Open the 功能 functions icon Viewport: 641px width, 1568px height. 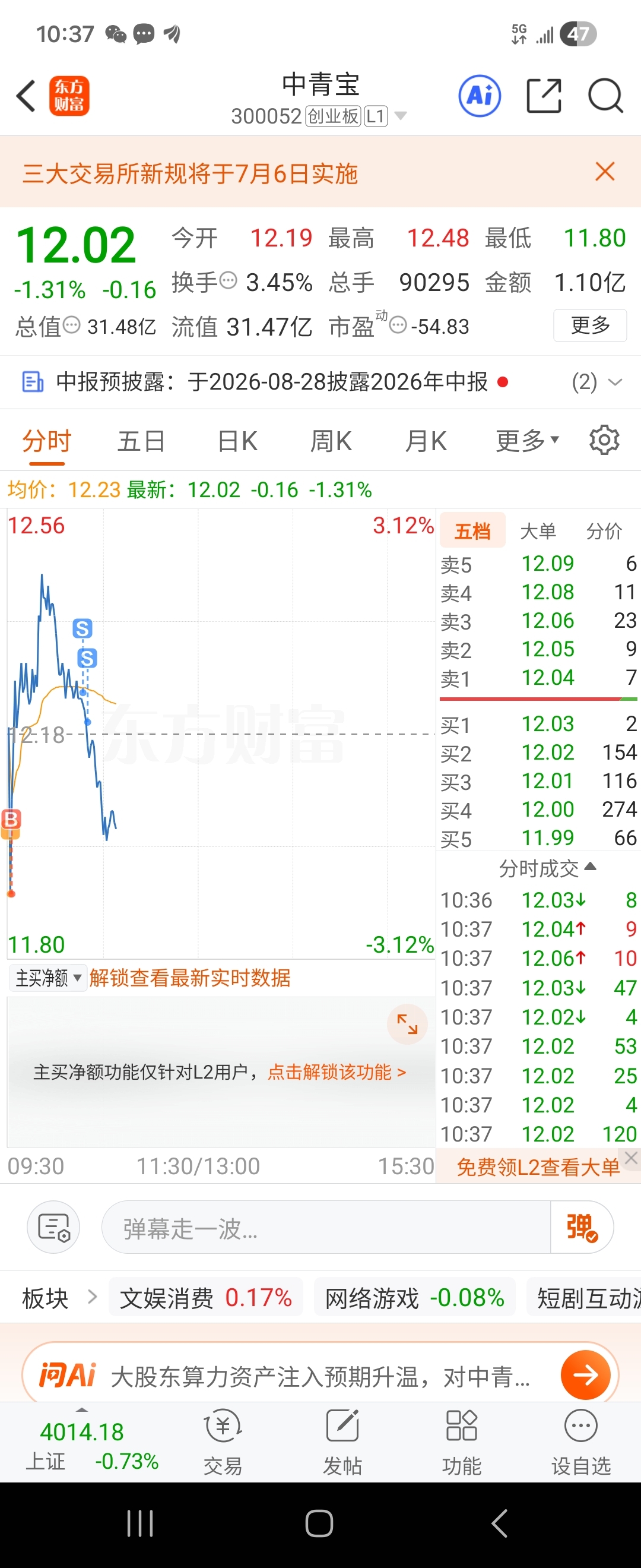click(462, 1443)
